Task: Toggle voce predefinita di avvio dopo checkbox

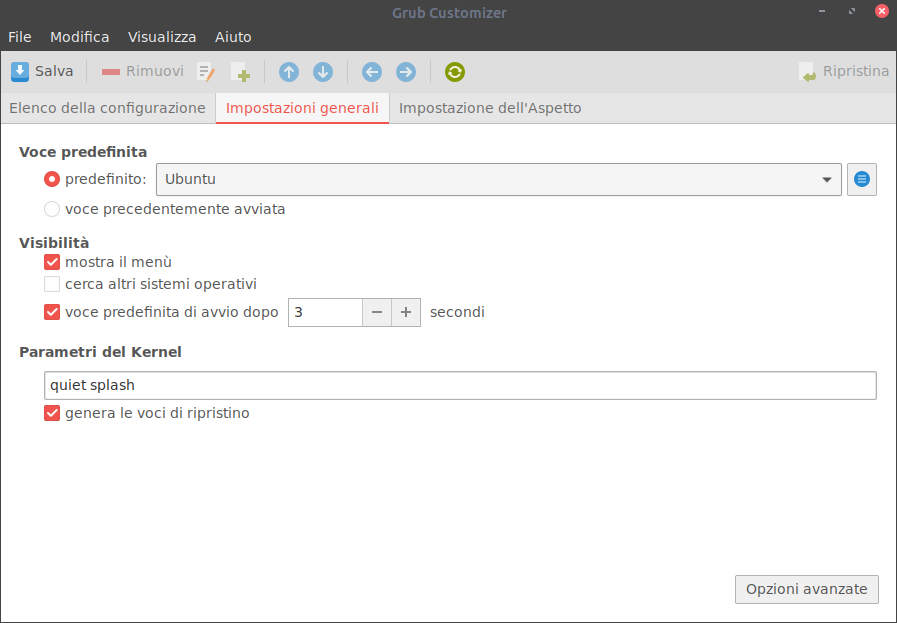Action: [52, 312]
